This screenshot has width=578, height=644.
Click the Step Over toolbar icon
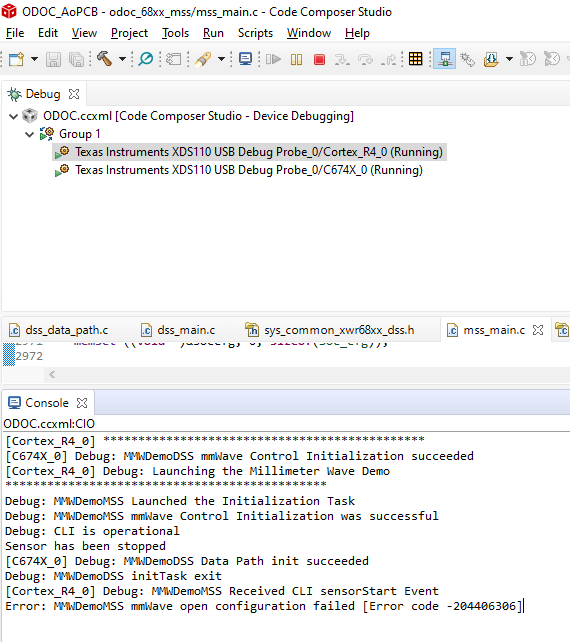point(365,60)
